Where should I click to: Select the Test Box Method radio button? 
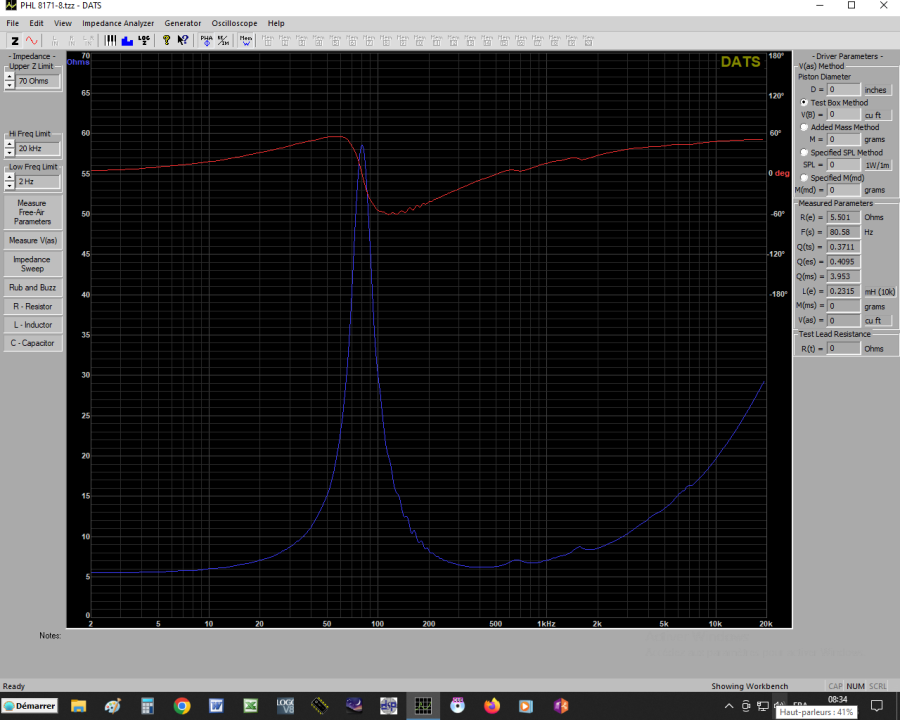pyautogui.click(x=804, y=103)
